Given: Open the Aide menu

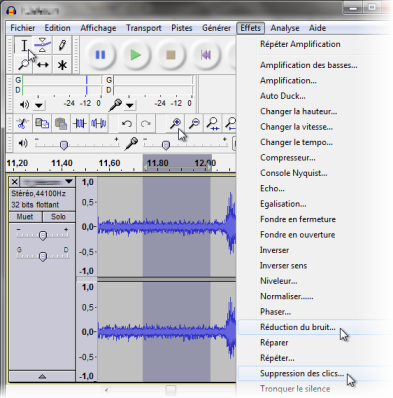Looking at the screenshot, I should pos(317,28).
